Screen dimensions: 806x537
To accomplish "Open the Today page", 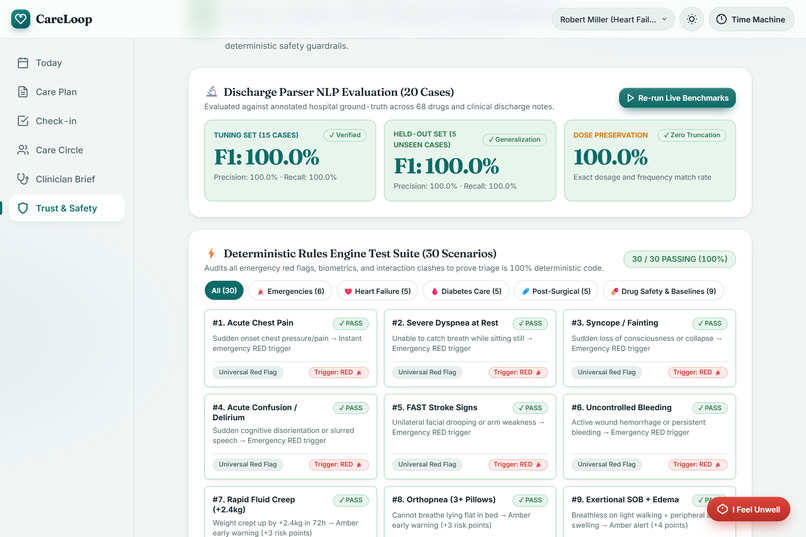I will [67, 63].
